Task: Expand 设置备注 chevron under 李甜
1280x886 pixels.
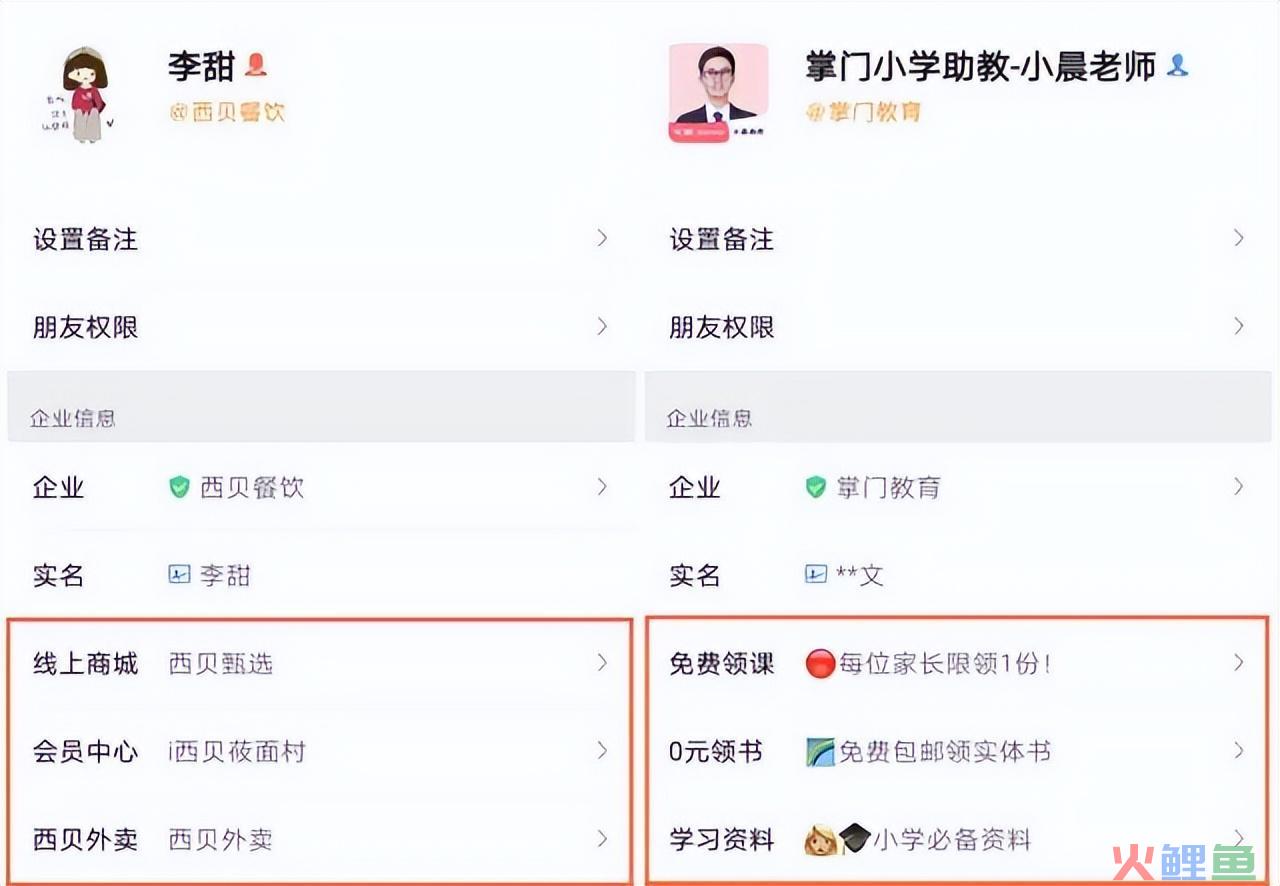Action: tap(602, 238)
